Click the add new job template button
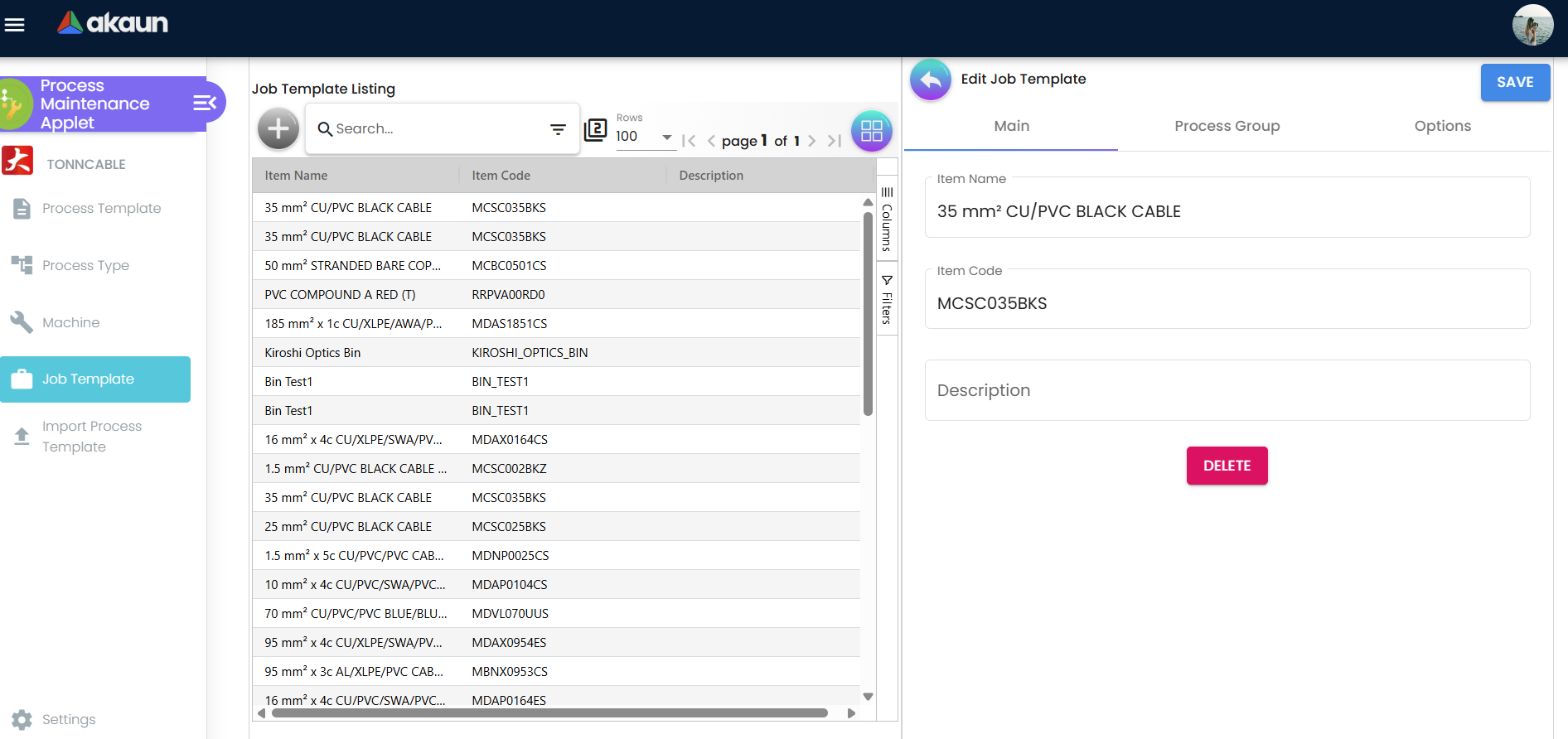Screen dimensions: 1568x739 [x=278, y=129]
